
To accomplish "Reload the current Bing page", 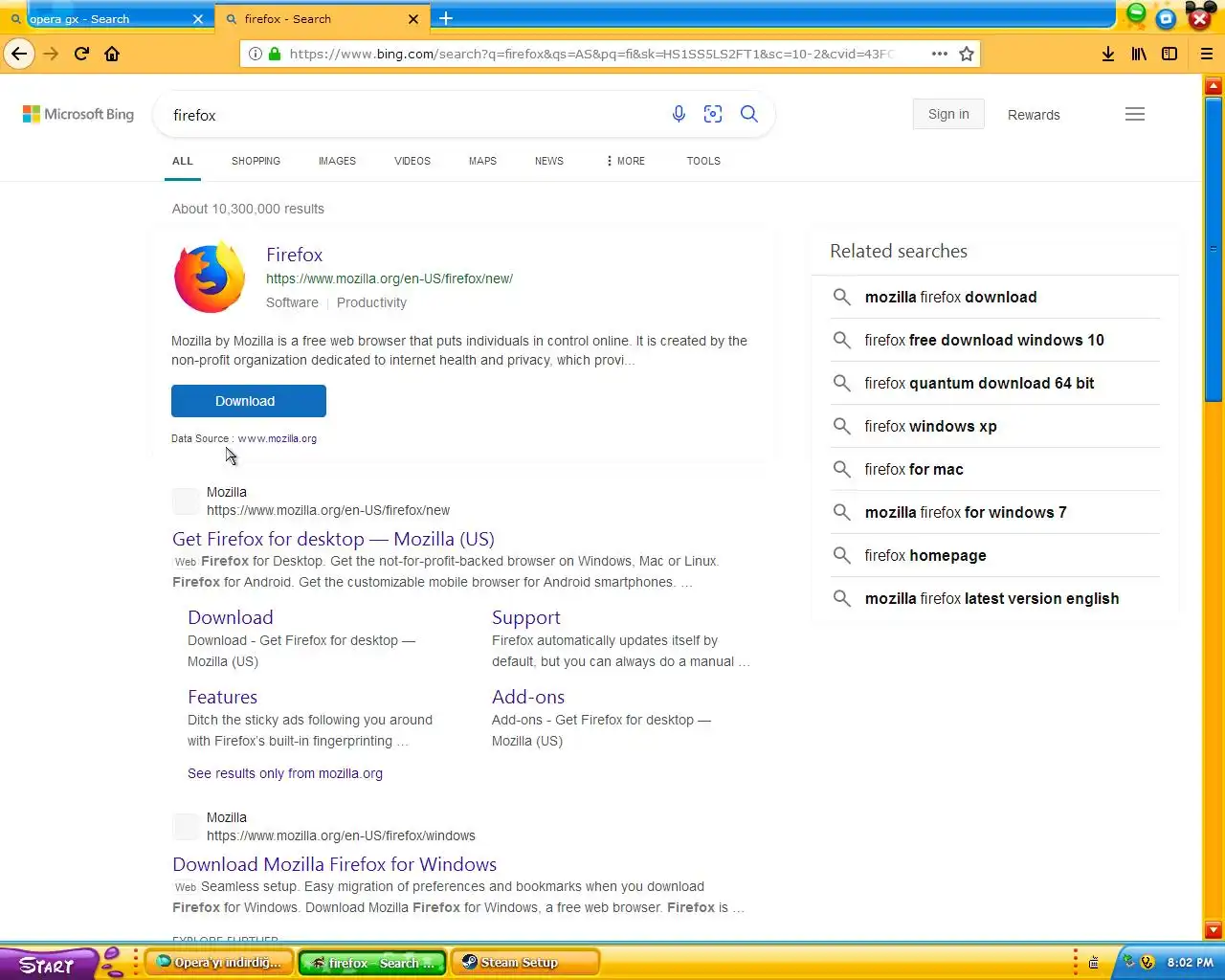I will tap(81, 54).
